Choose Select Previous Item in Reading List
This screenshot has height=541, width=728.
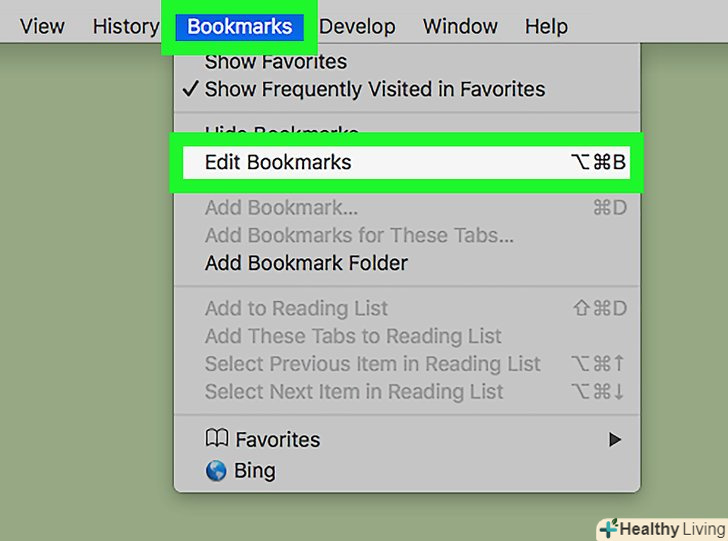point(372,364)
